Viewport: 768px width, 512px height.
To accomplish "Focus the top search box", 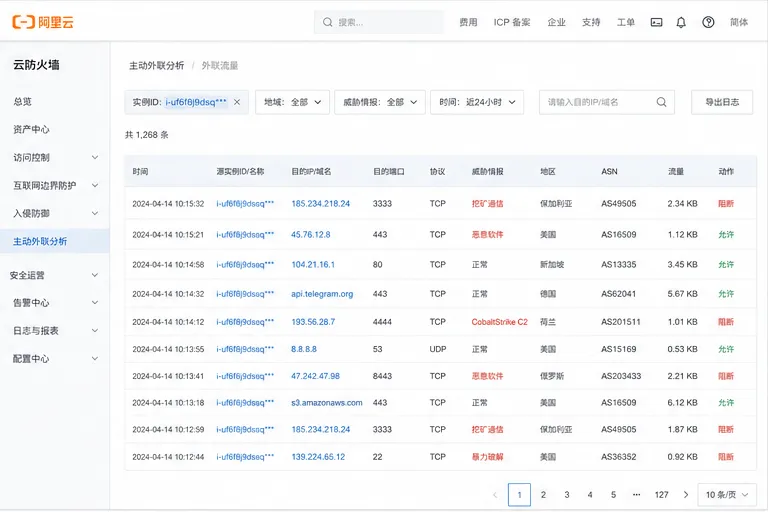I will click(x=379, y=22).
